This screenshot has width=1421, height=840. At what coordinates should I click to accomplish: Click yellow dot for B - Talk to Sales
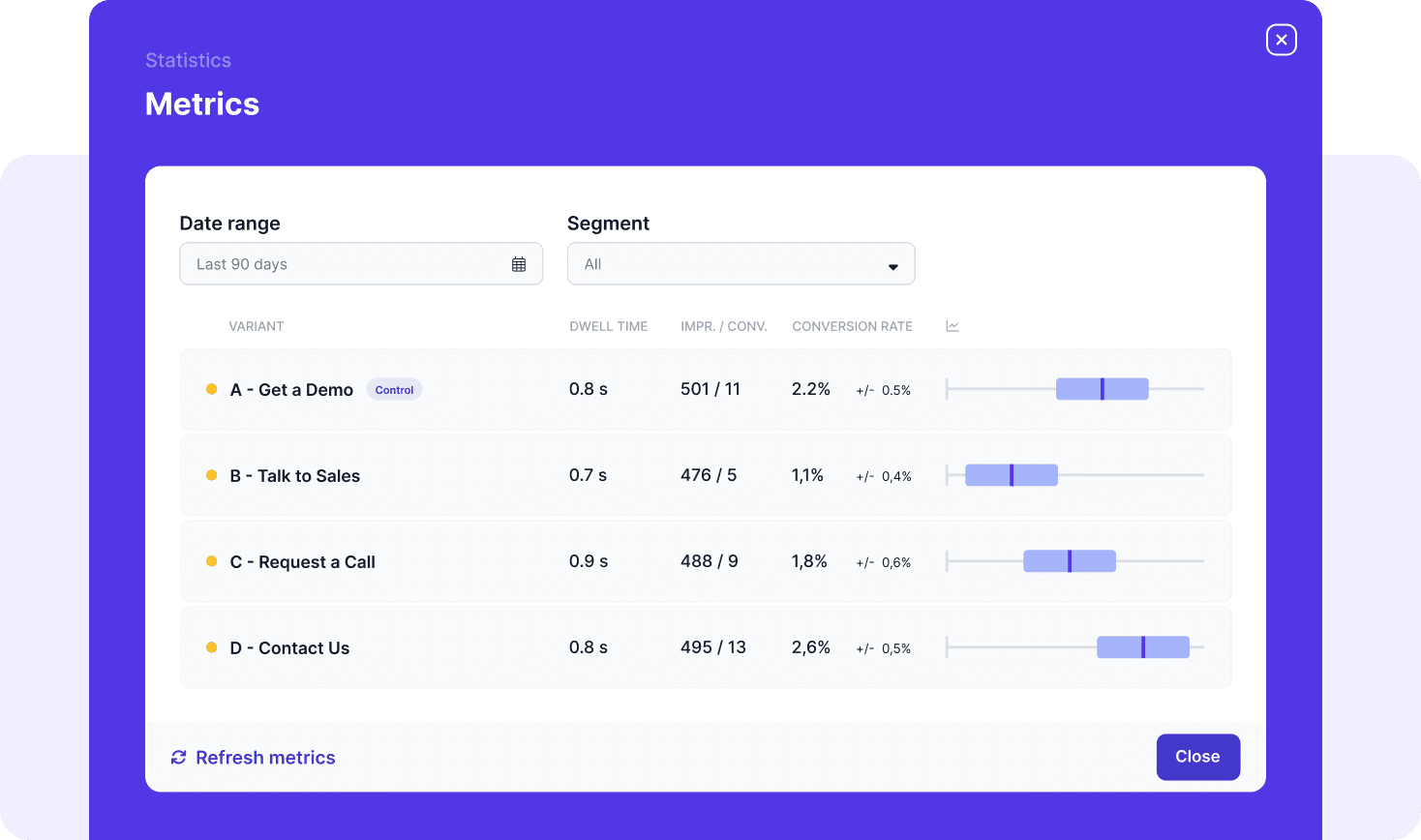[211, 475]
